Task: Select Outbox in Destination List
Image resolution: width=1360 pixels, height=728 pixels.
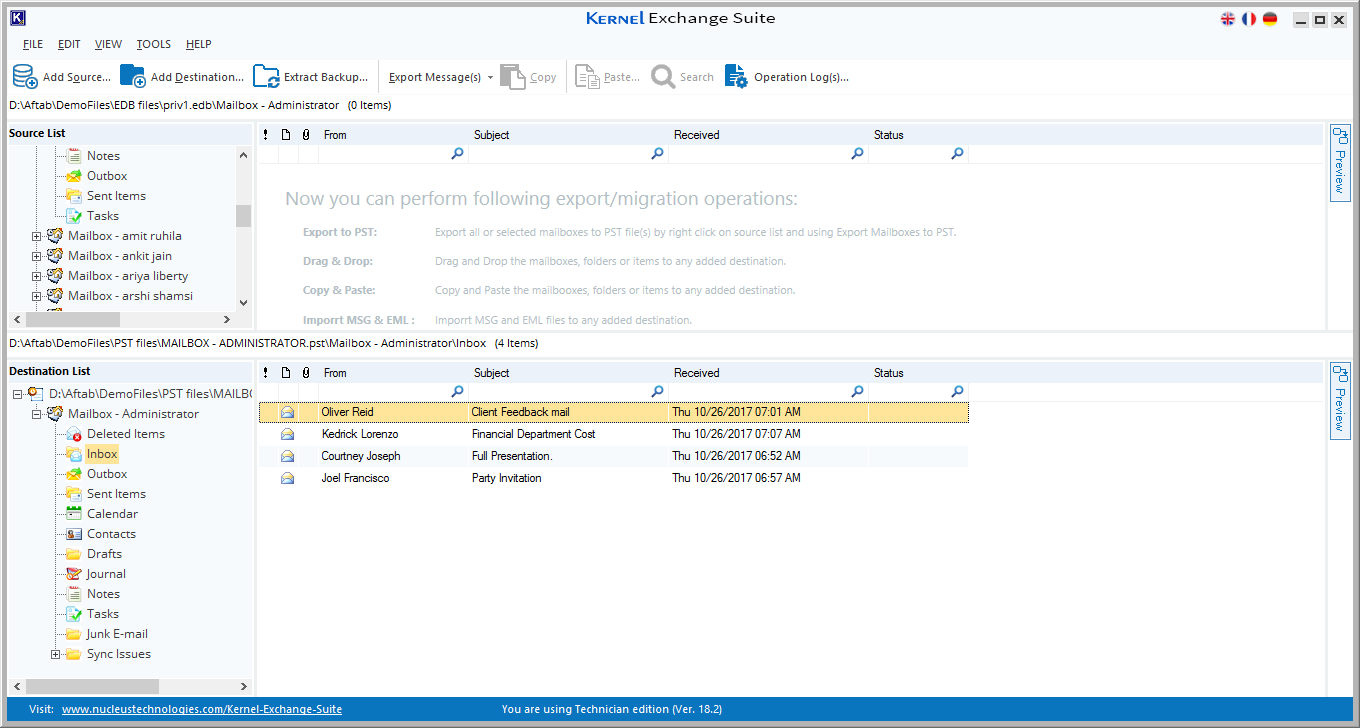Action: (x=107, y=474)
